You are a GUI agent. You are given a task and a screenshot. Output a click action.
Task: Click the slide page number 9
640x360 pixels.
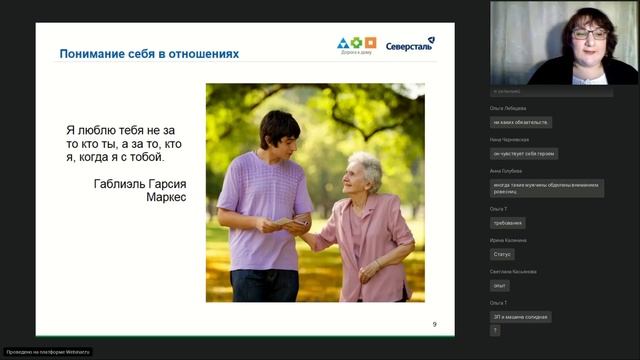[434, 324]
